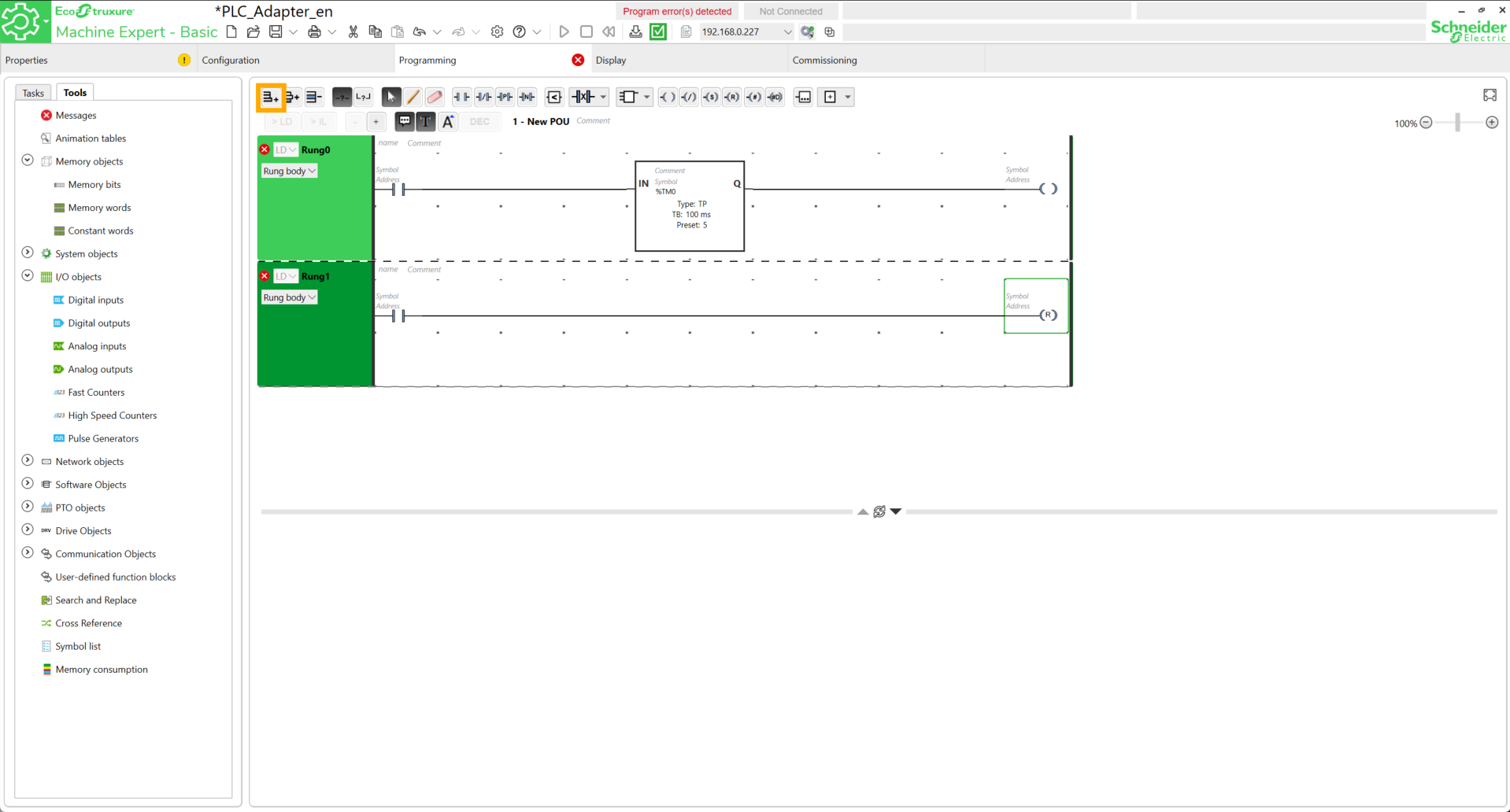Insert a reset coil element
Screen dimensions: 1510x812
coord(731,97)
